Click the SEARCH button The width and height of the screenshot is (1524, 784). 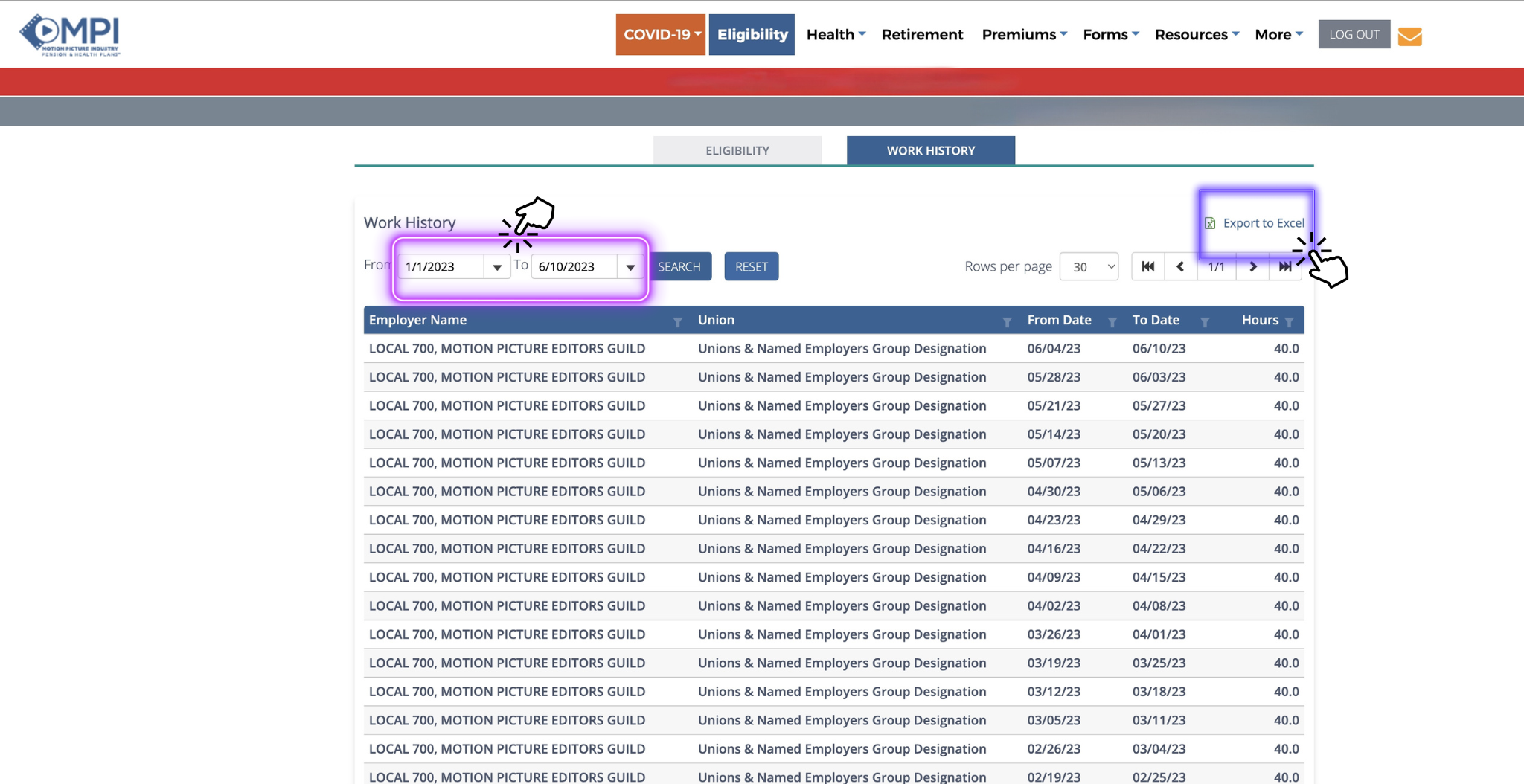[x=679, y=266]
